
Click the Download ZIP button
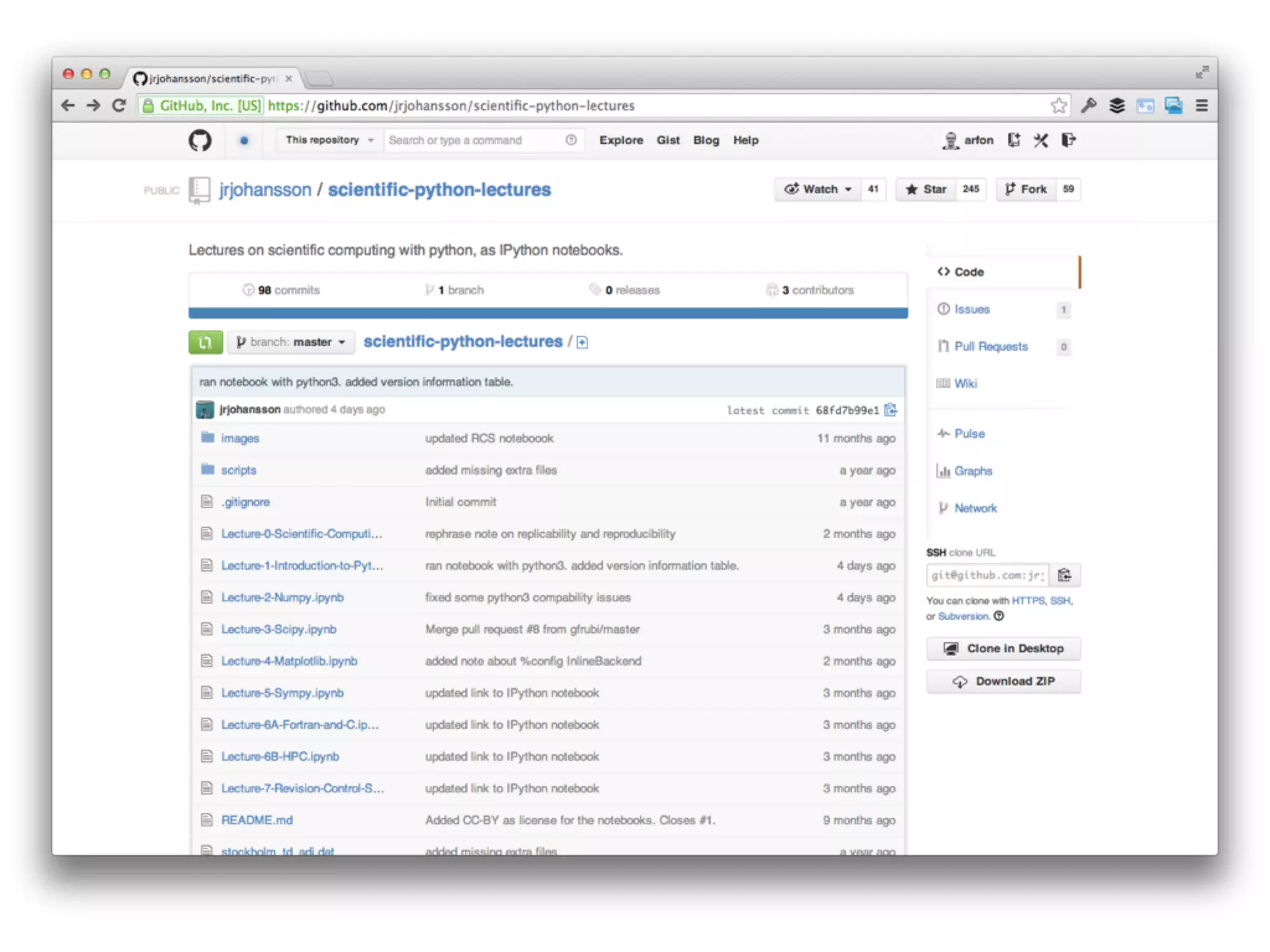click(x=1003, y=681)
